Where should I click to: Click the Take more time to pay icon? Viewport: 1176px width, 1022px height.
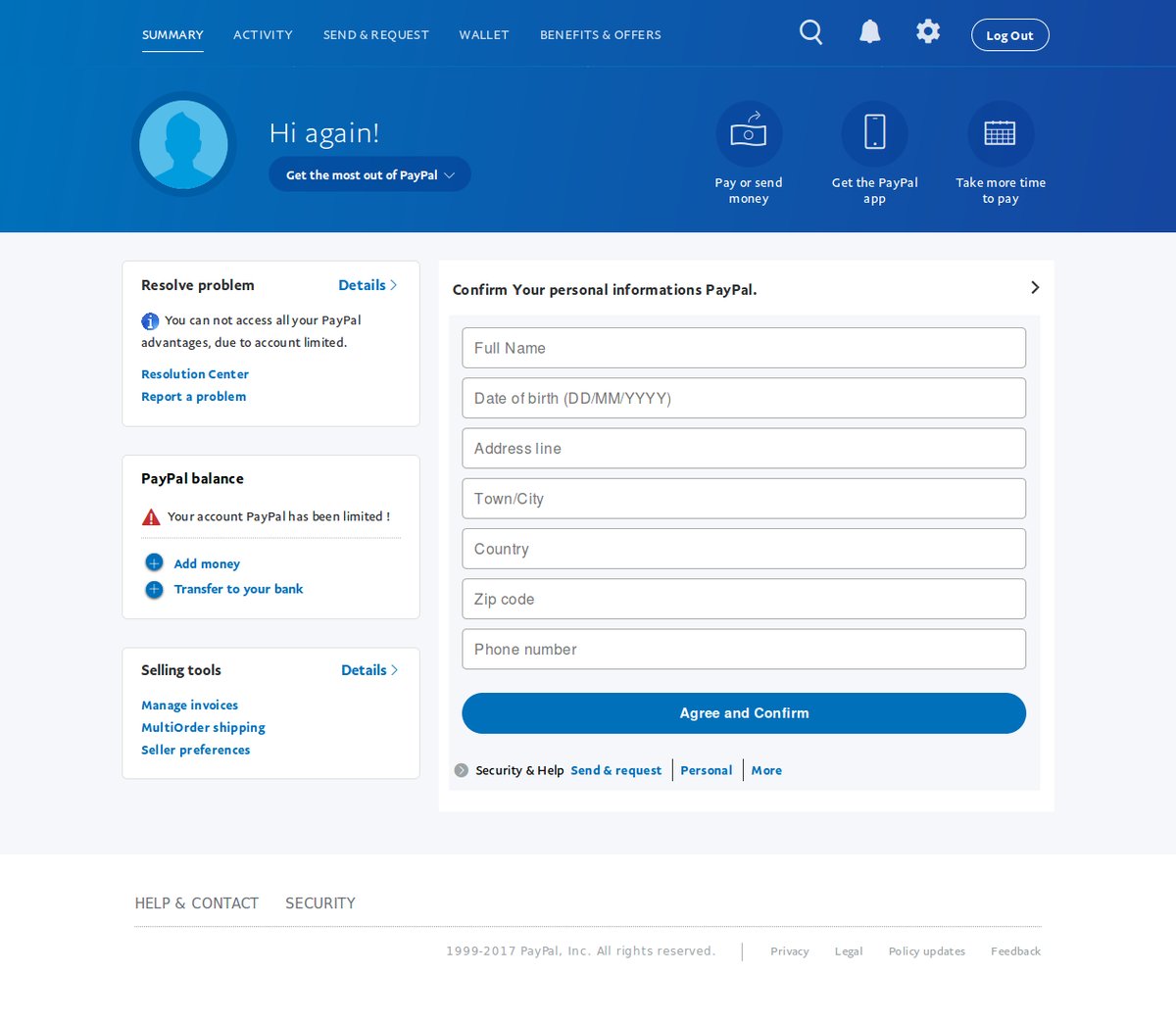point(1000,133)
